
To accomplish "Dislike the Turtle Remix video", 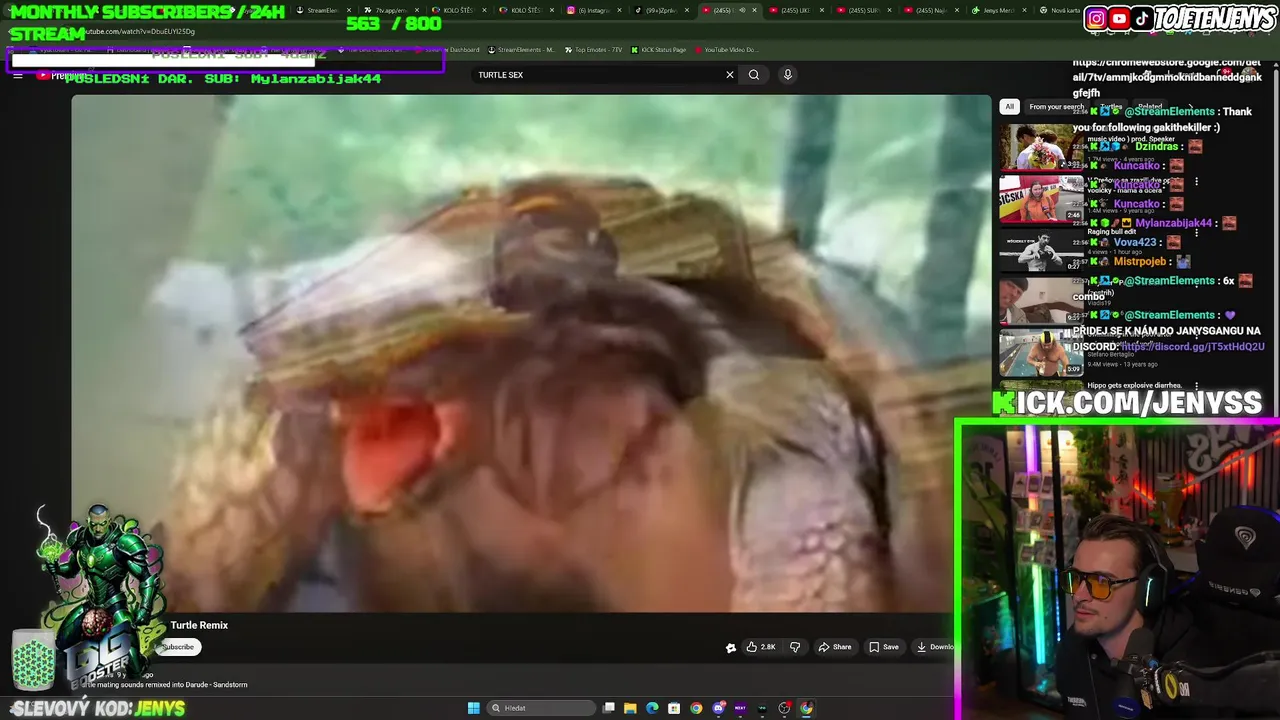I will (x=795, y=647).
